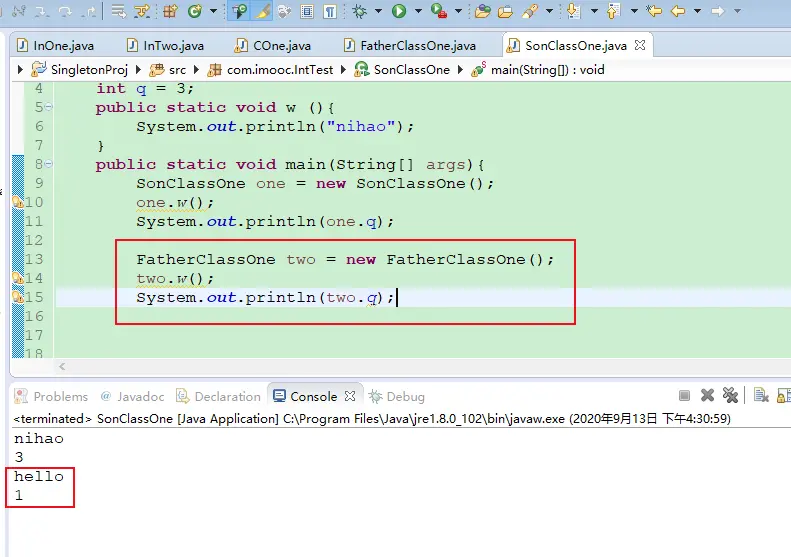The width and height of the screenshot is (791, 557).
Task: Click the editor horizontal scrollbar
Action: [400, 367]
